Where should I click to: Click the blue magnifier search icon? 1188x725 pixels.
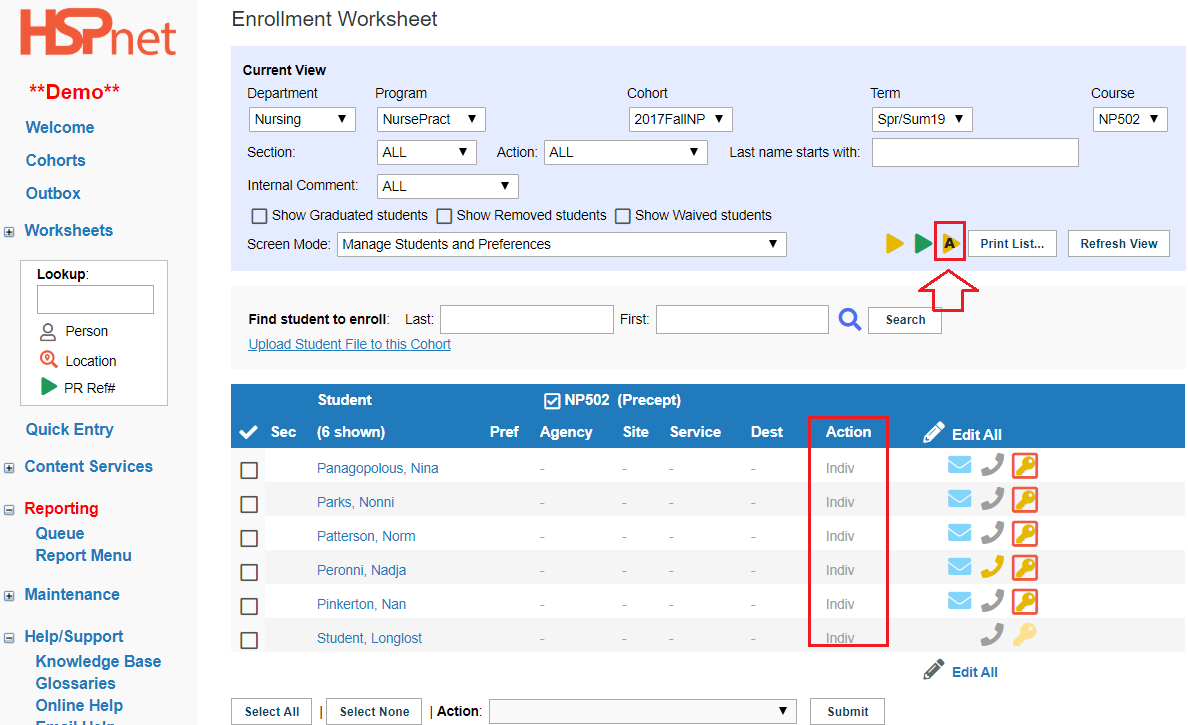pyautogui.click(x=849, y=319)
